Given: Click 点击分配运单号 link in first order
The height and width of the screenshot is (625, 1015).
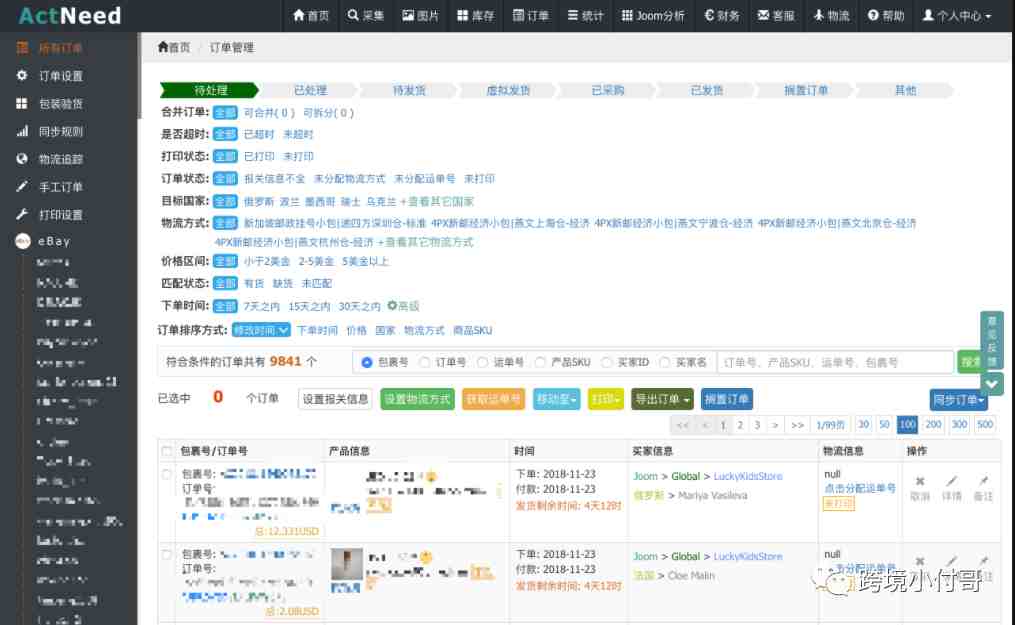Looking at the screenshot, I should click(x=860, y=488).
